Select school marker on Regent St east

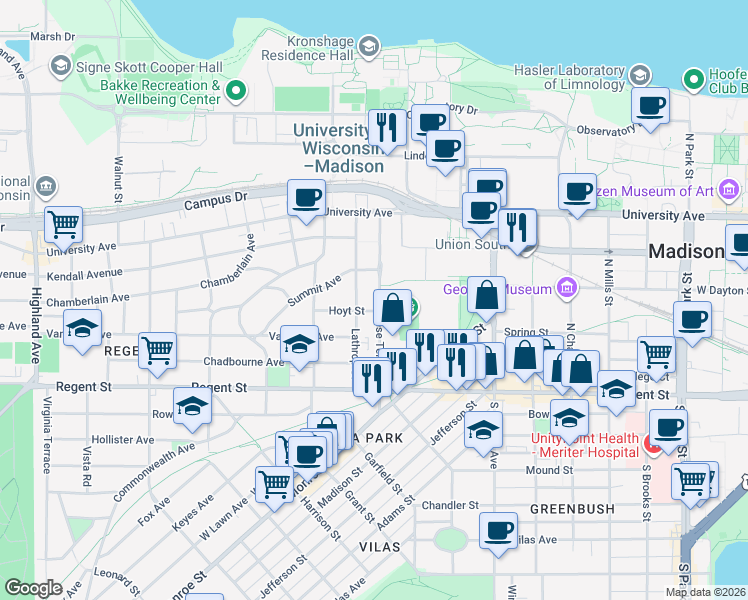pos(616,388)
